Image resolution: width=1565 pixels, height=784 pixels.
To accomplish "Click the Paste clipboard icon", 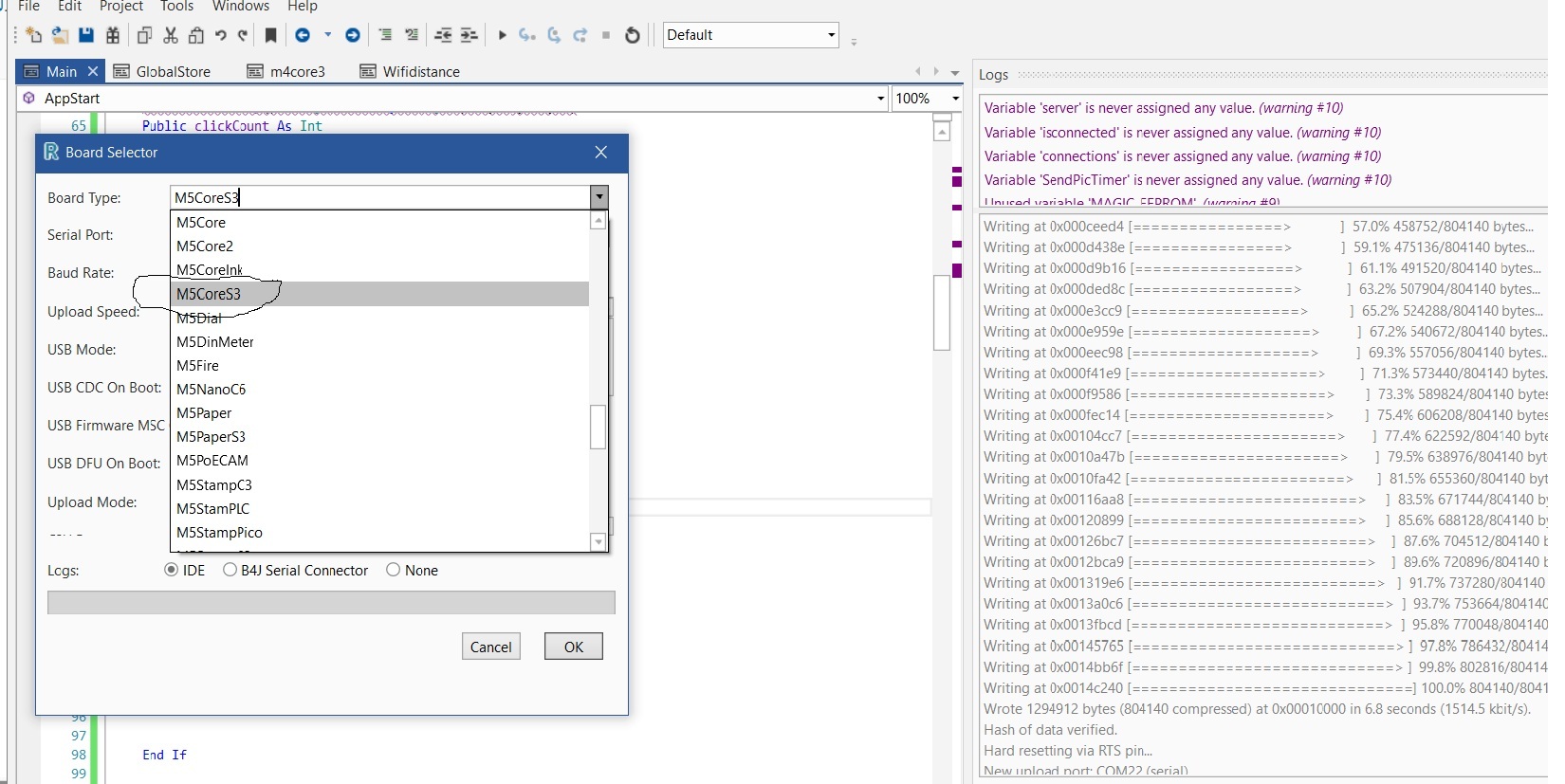I will [x=196, y=35].
